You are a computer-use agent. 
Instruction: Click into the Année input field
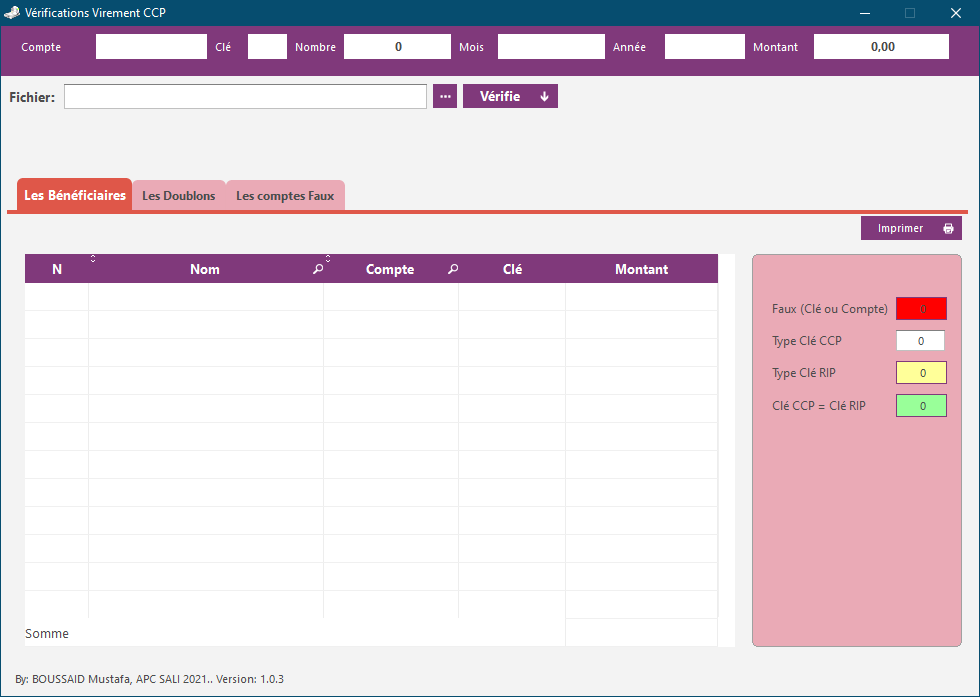[704, 47]
